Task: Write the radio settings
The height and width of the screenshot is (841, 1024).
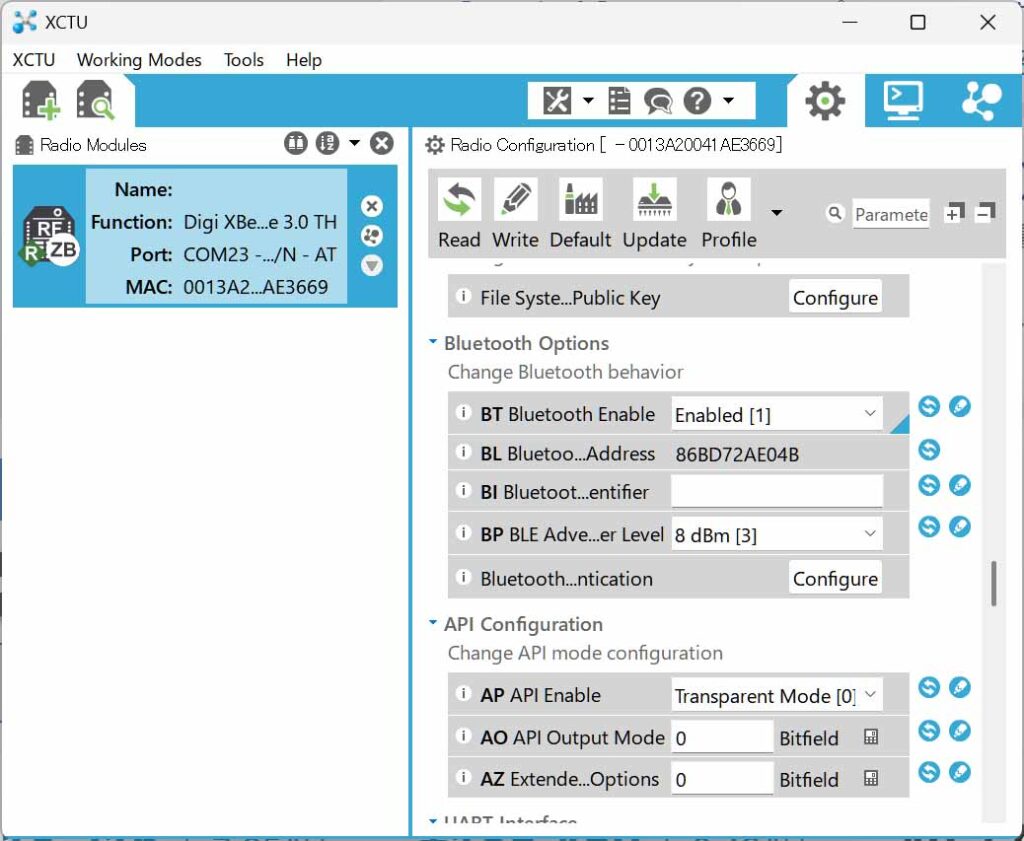Action: pyautogui.click(x=515, y=214)
